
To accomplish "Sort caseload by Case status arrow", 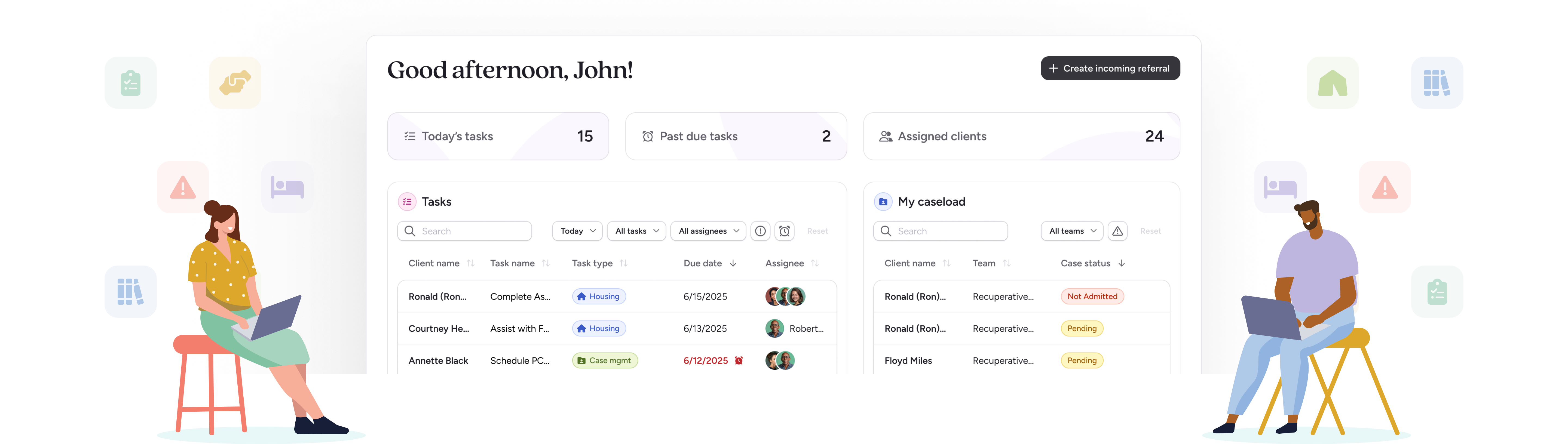I will click(1121, 263).
